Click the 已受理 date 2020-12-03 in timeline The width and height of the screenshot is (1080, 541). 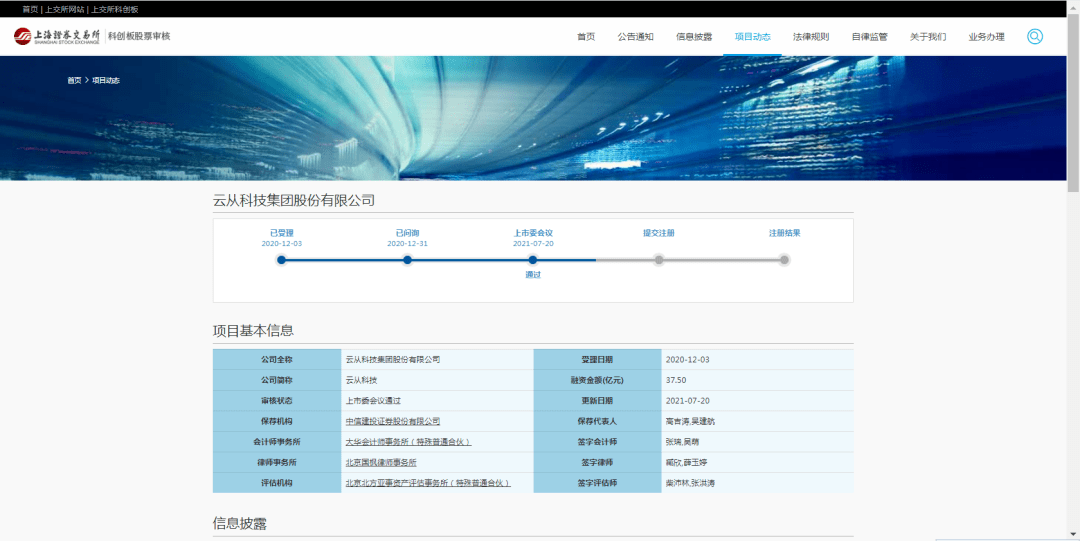pyautogui.click(x=282, y=244)
